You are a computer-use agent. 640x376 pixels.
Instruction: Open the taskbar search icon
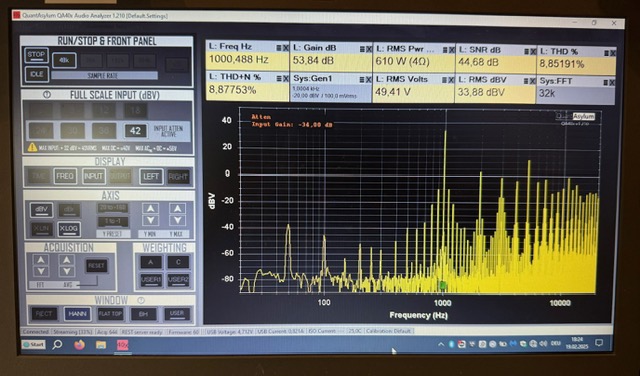[58, 345]
